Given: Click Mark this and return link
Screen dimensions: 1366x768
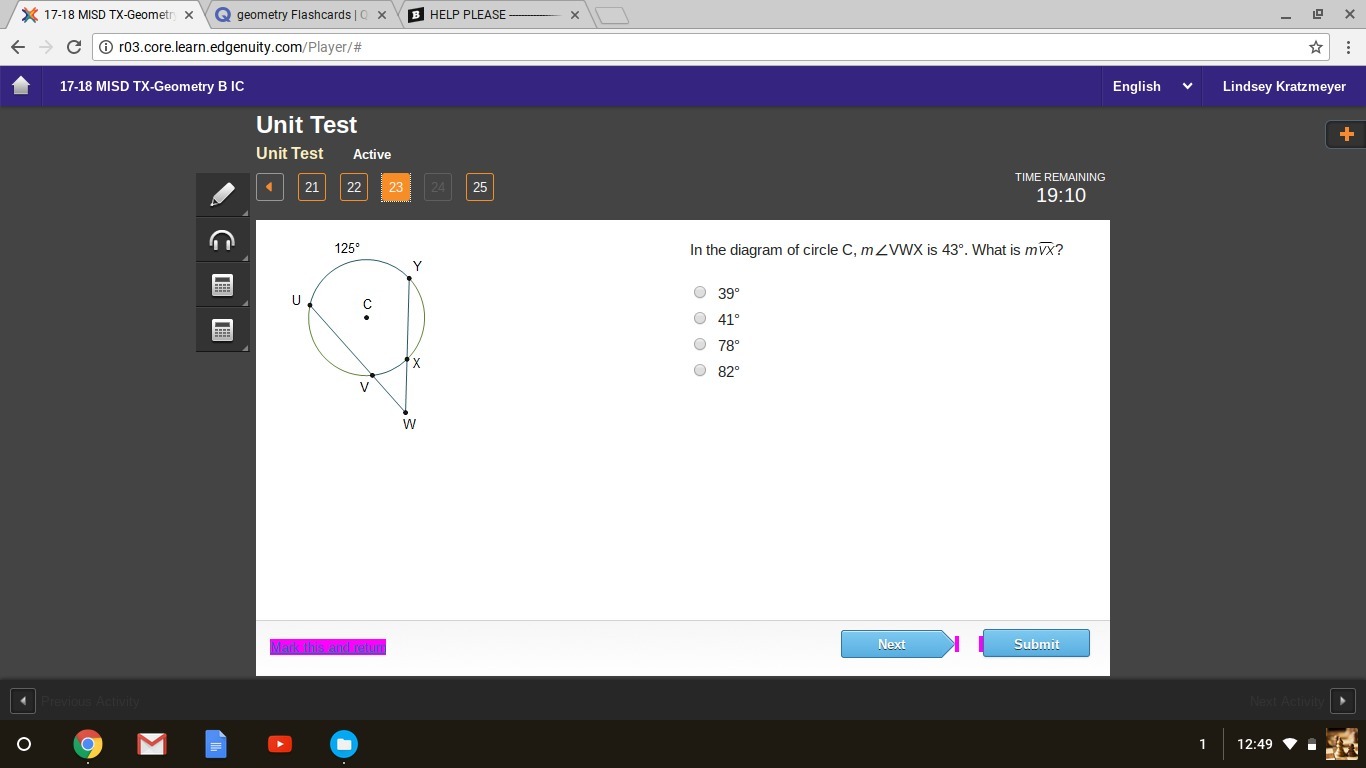Looking at the screenshot, I should [x=328, y=647].
